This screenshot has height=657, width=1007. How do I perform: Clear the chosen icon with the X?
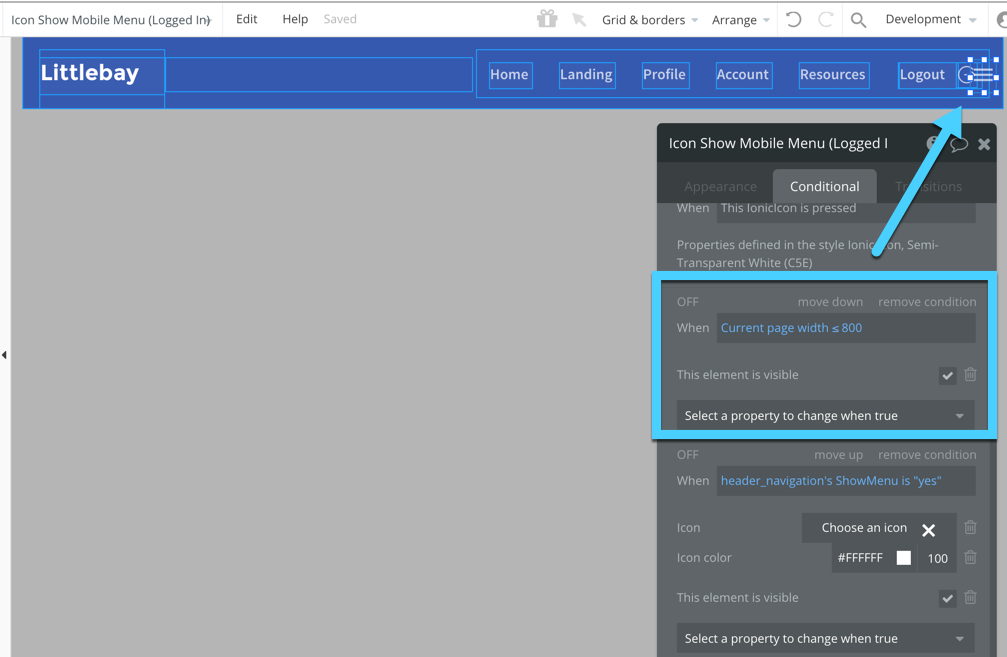[x=928, y=529]
